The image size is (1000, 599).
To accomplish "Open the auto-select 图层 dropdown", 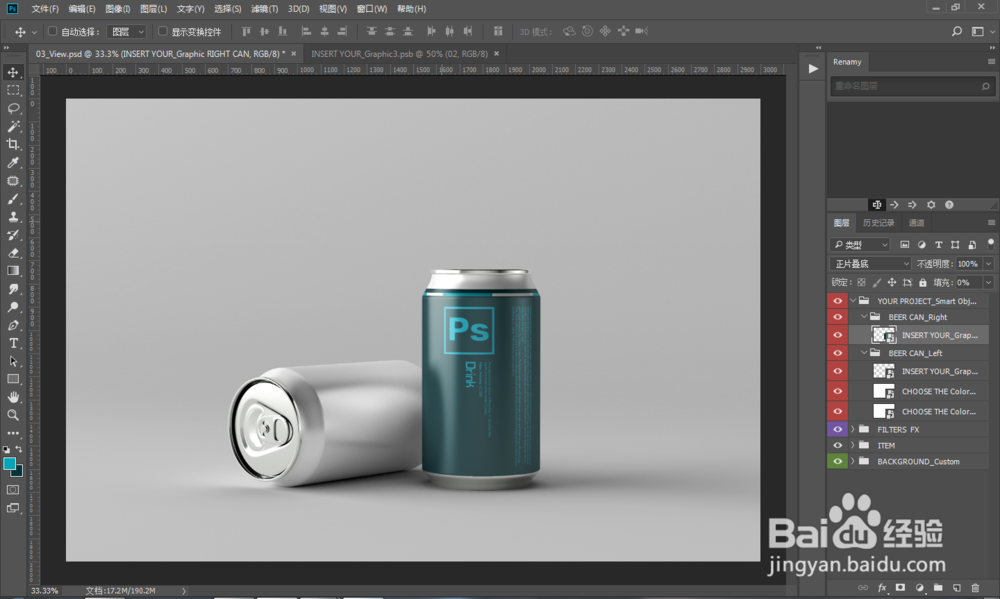I will 127,31.
